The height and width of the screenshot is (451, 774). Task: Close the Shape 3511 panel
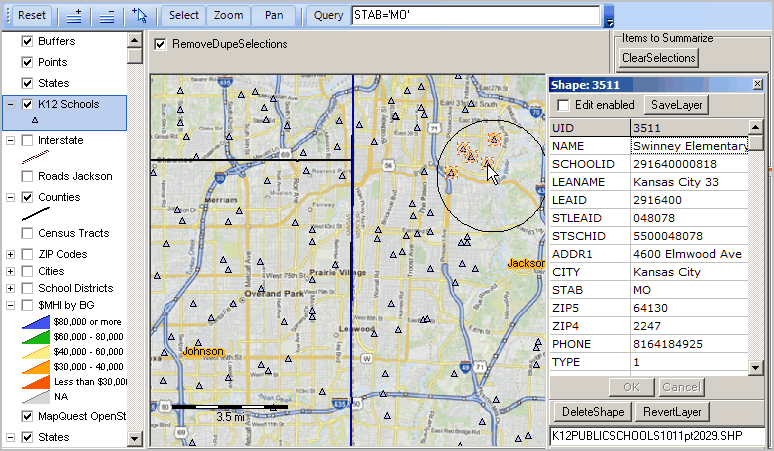pyautogui.click(x=758, y=84)
